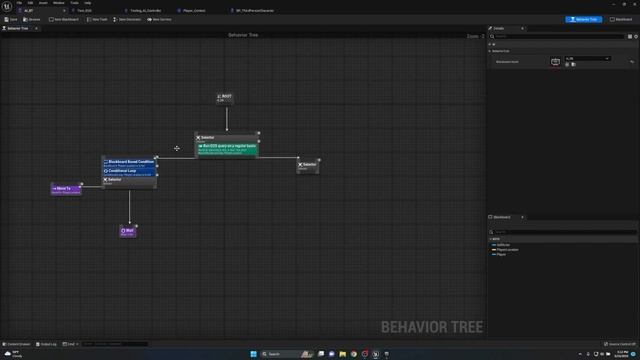Close the Behavior Tree graph tab
Viewport: 640px width, 360px height.
(x=36, y=29)
